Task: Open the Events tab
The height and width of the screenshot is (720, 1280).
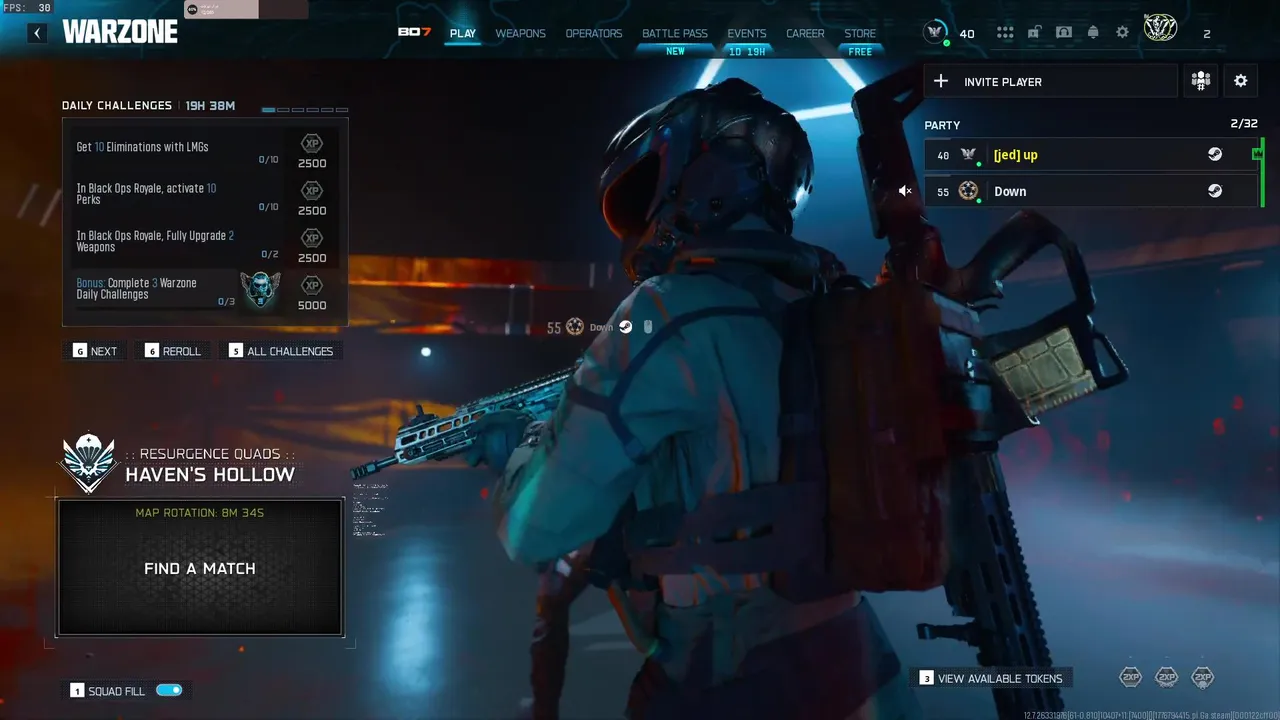Action: coord(747,33)
